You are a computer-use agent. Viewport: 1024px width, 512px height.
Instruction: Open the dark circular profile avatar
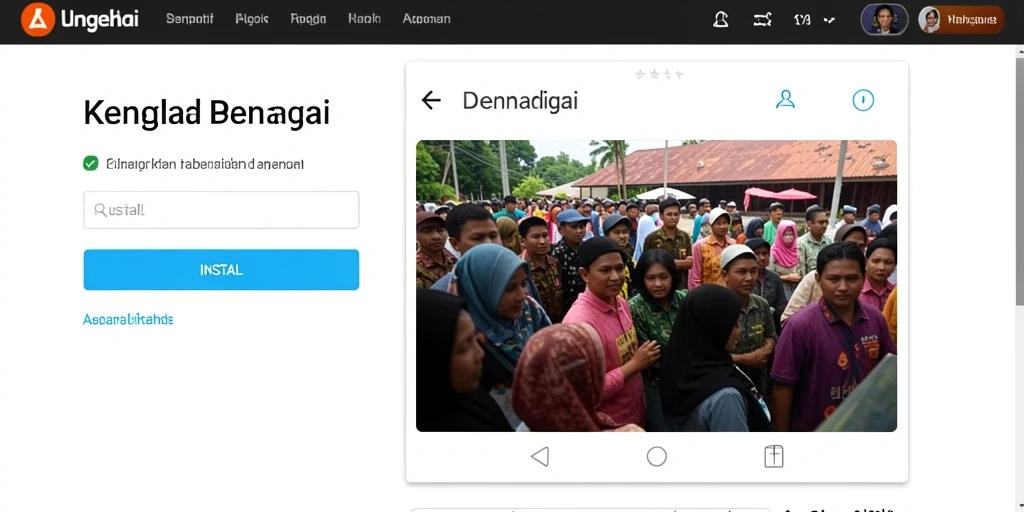[884, 20]
